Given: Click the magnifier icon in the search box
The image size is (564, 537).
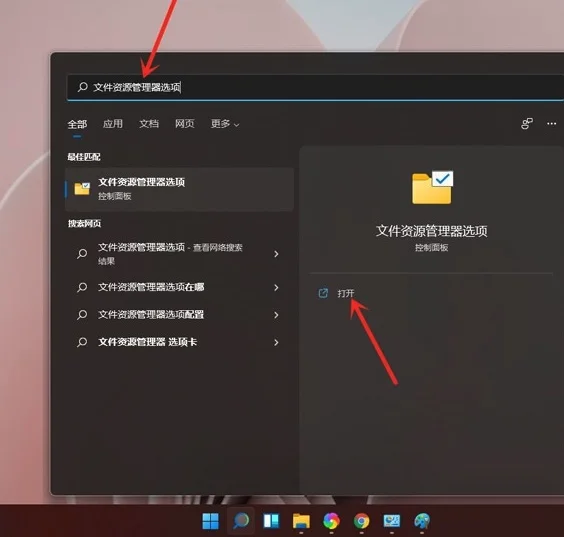Looking at the screenshot, I should (x=83, y=87).
